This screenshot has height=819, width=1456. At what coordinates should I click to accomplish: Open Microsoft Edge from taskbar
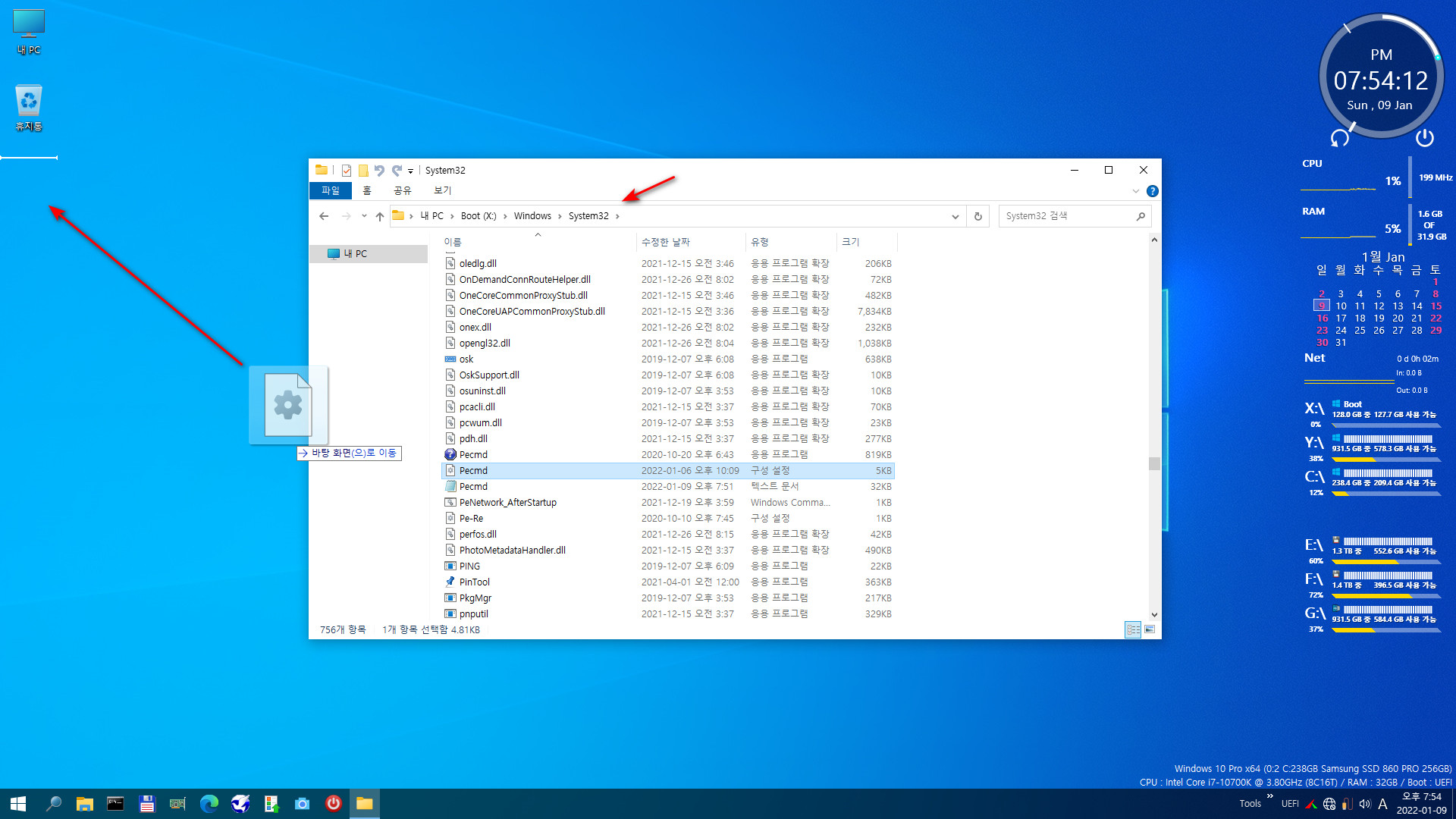[209, 804]
